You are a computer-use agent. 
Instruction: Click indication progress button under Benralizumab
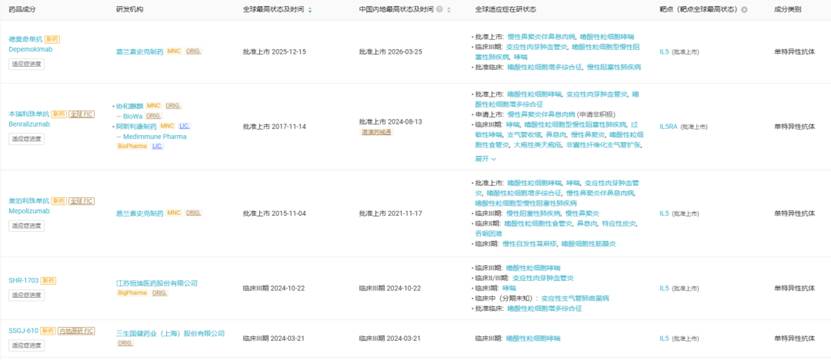click(x=26, y=139)
